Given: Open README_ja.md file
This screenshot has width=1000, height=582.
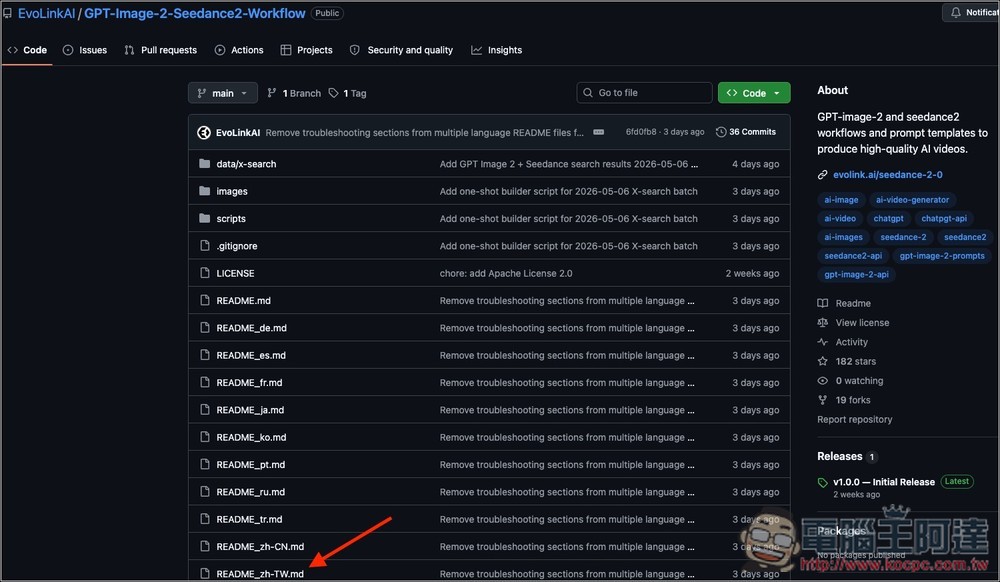Looking at the screenshot, I should [250, 411].
